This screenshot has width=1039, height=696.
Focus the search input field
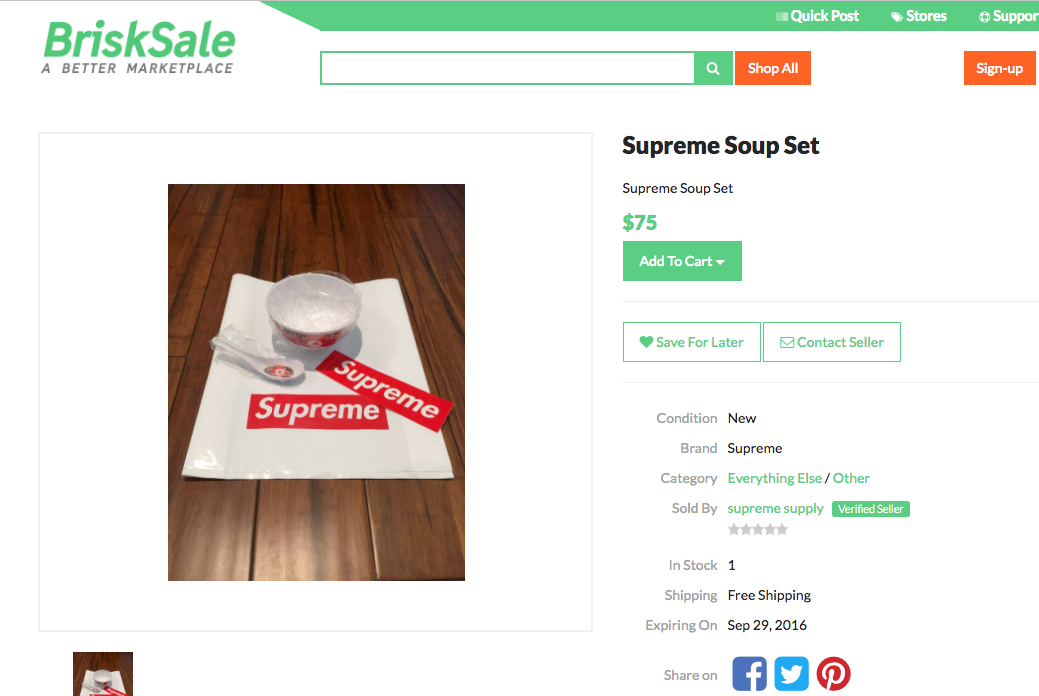coord(508,68)
